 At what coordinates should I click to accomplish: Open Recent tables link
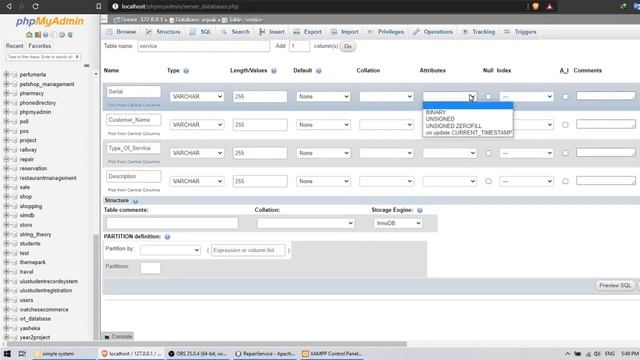[x=15, y=46]
